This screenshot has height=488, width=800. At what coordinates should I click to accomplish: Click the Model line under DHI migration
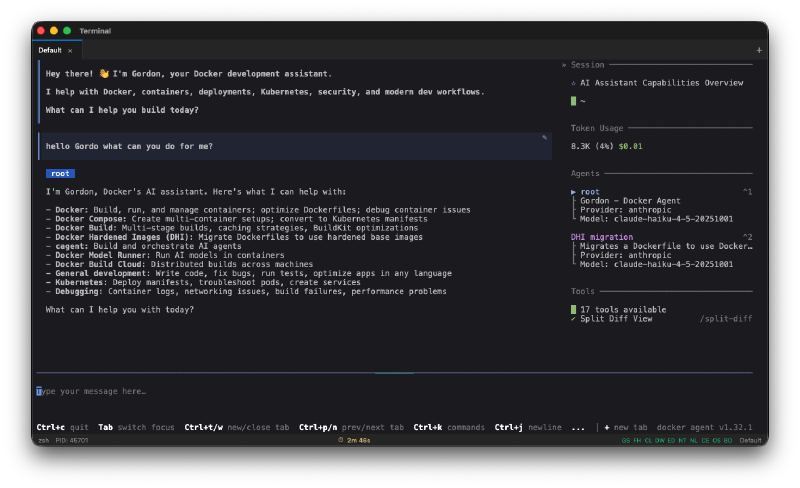[656, 264]
